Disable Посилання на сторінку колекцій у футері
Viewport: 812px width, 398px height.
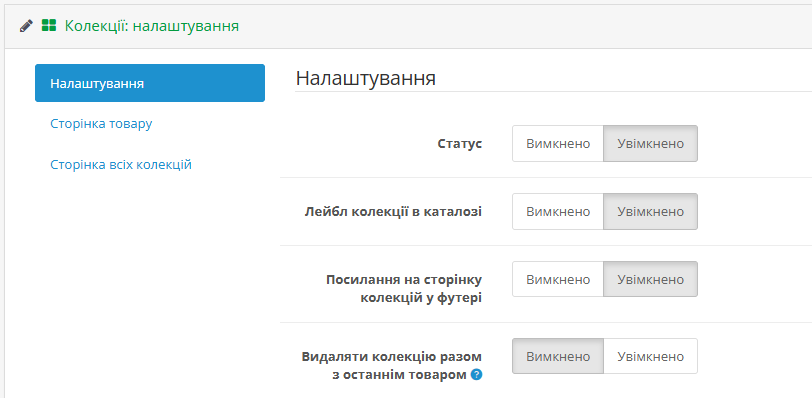pos(558,279)
